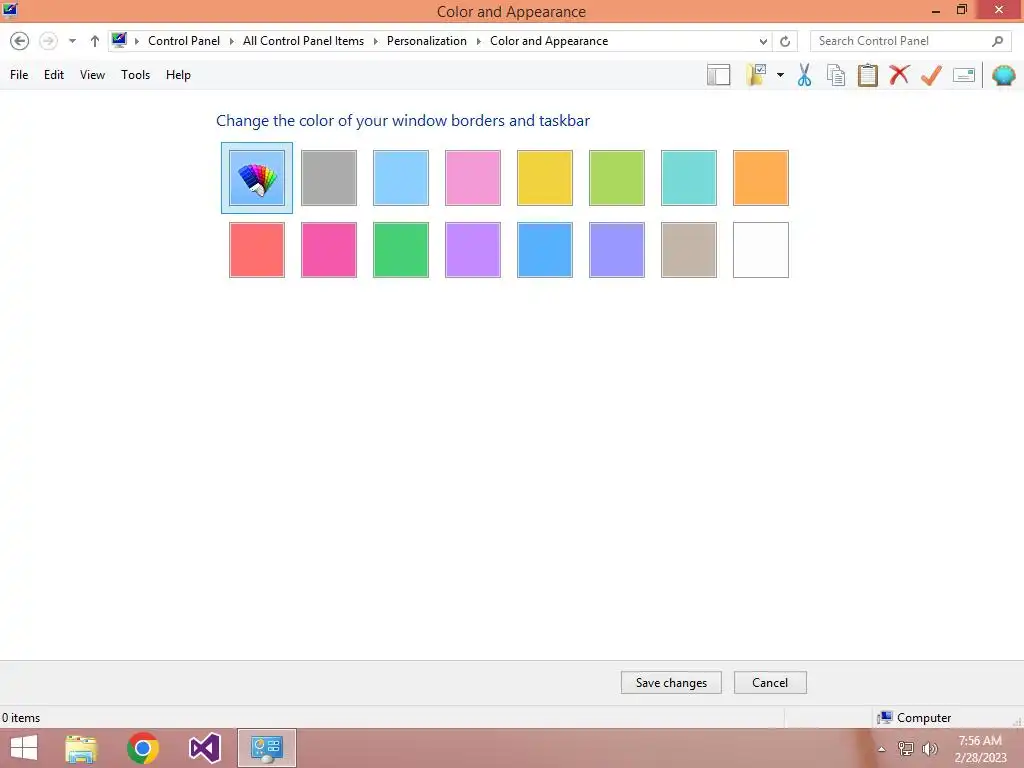Click the Cut scissors icon
Viewport: 1024px width, 768px height.
click(805, 75)
